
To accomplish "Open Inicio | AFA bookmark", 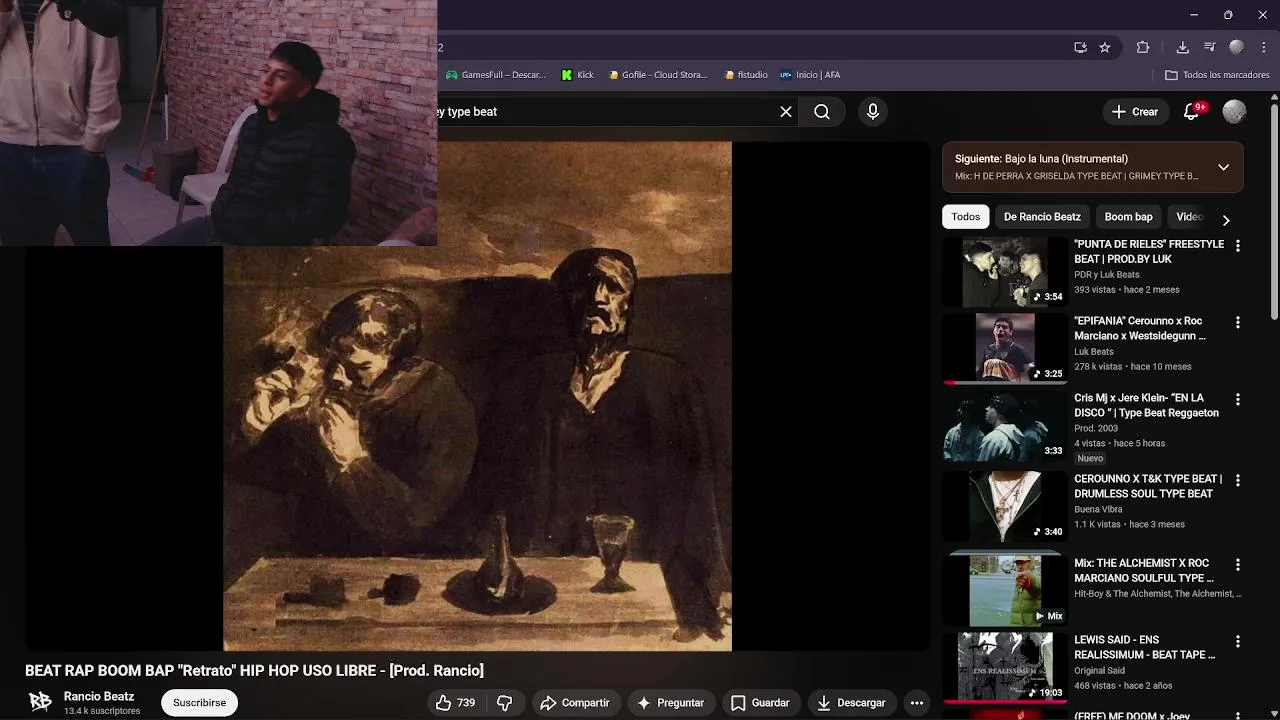I will [x=810, y=75].
